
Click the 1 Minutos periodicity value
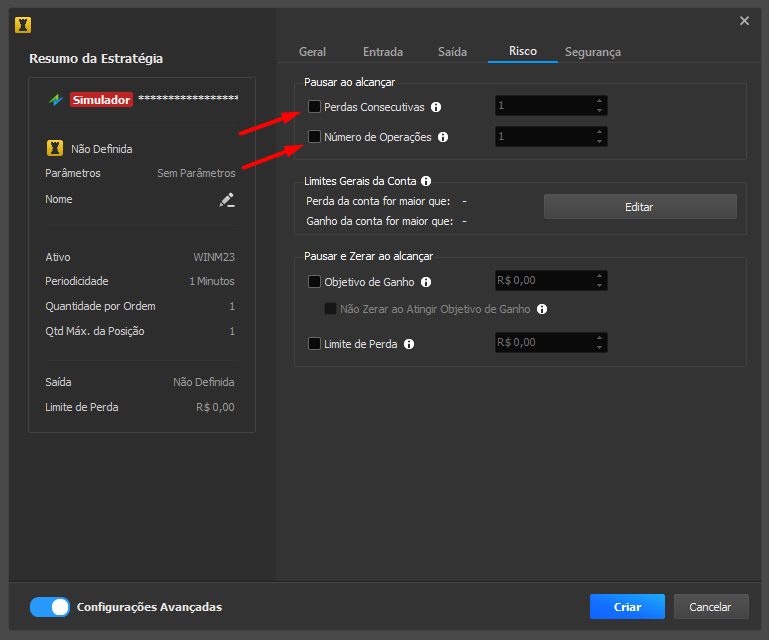212,281
